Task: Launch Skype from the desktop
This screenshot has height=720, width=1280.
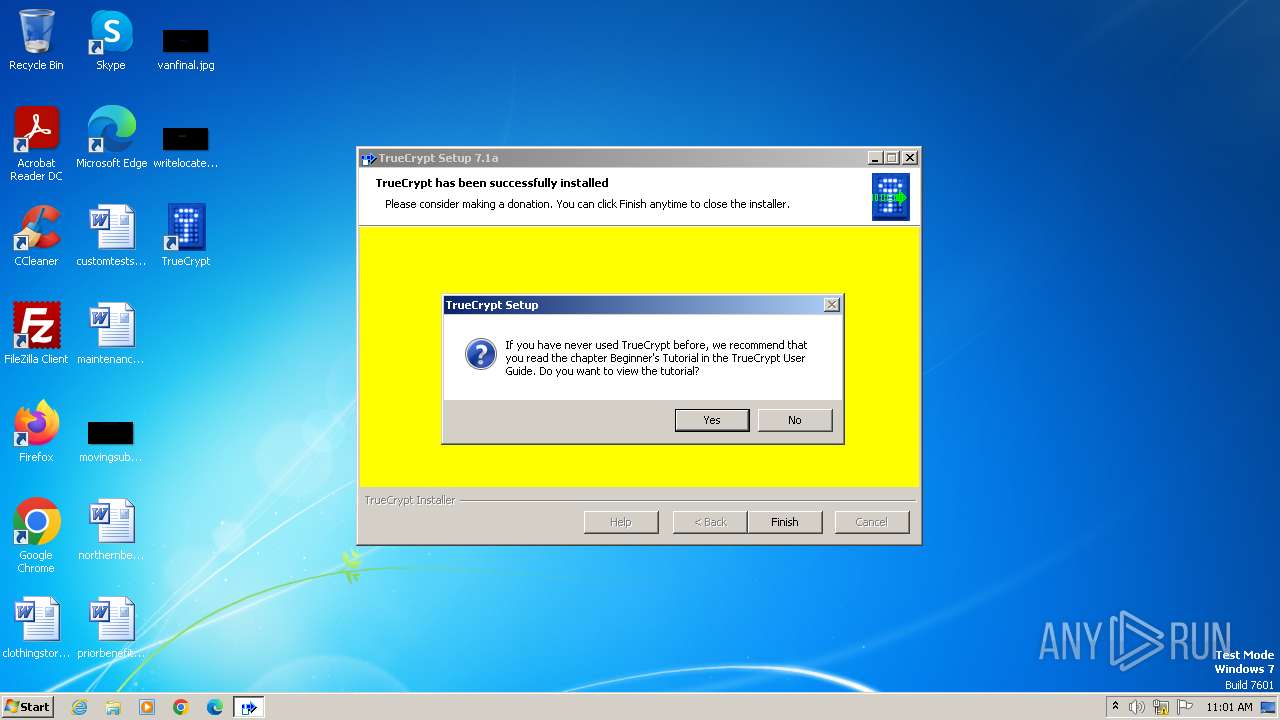Action: (x=111, y=40)
